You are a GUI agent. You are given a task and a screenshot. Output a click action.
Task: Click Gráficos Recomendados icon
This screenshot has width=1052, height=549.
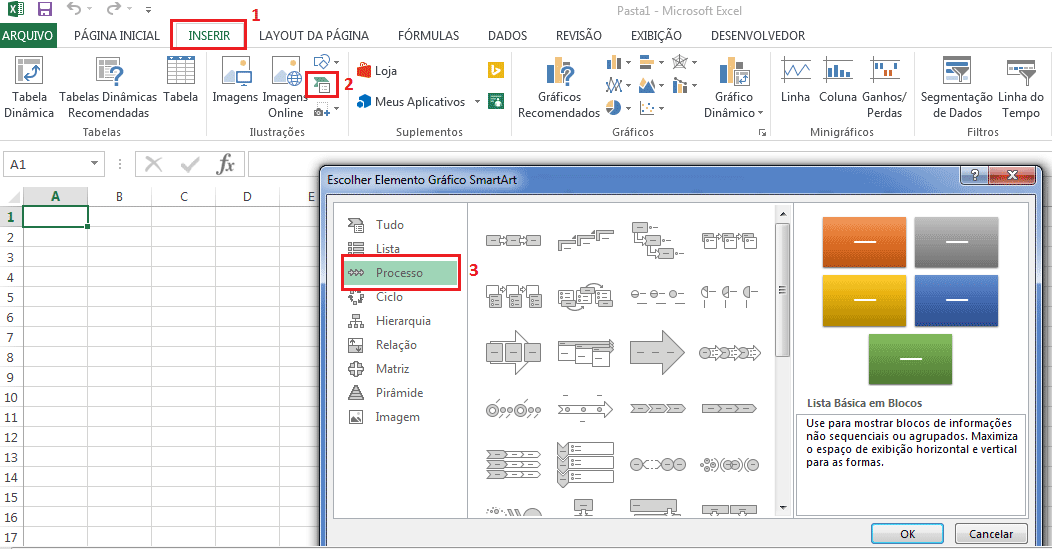(x=559, y=73)
